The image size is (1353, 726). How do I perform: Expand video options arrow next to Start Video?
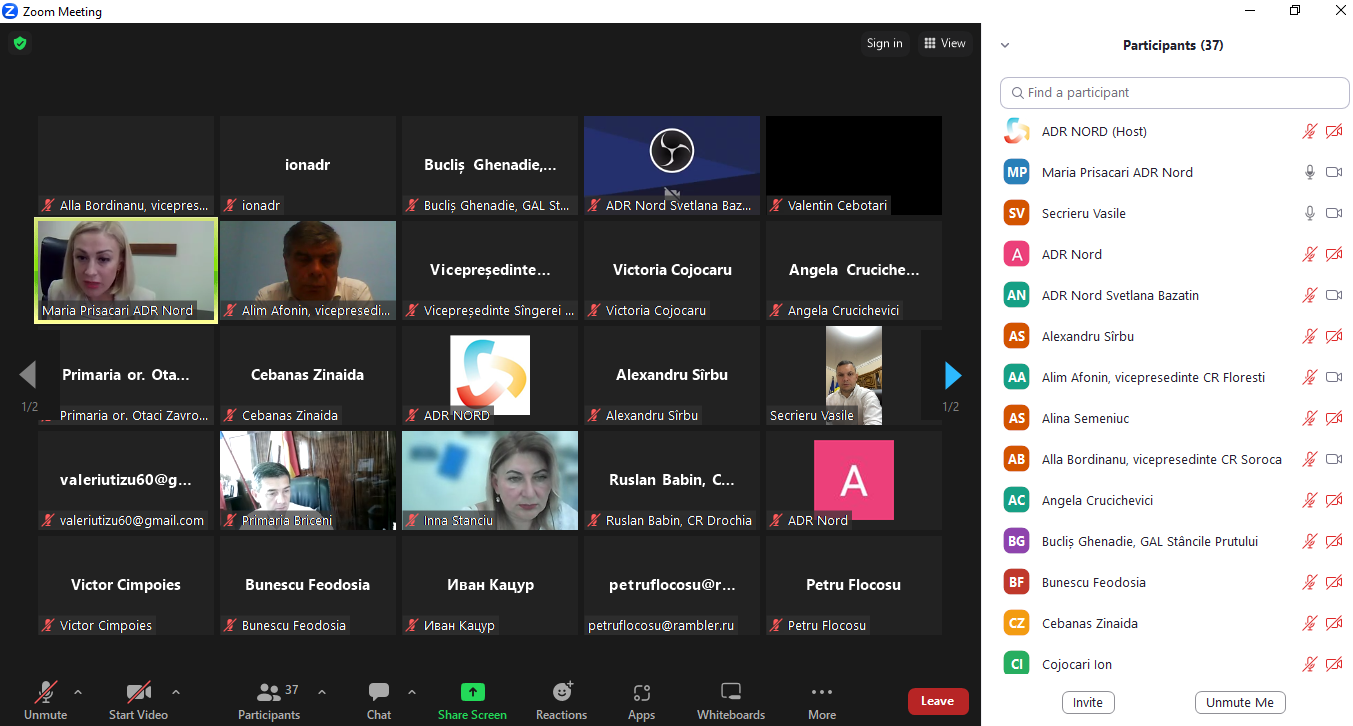[x=176, y=691]
